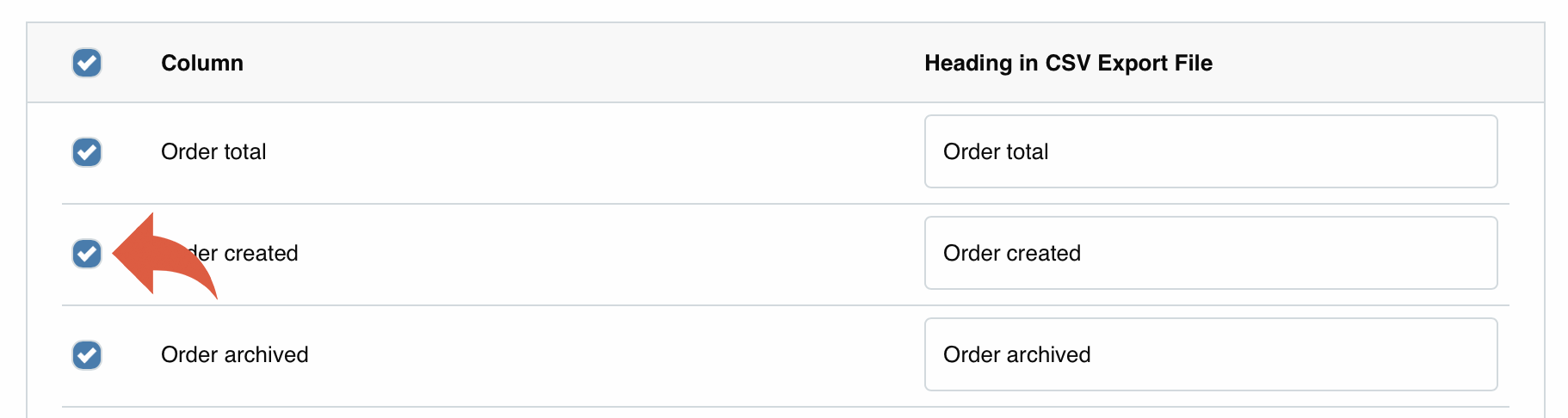Click into the Order archived heading field
The height and width of the screenshot is (418, 1568).
pyautogui.click(x=1210, y=355)
